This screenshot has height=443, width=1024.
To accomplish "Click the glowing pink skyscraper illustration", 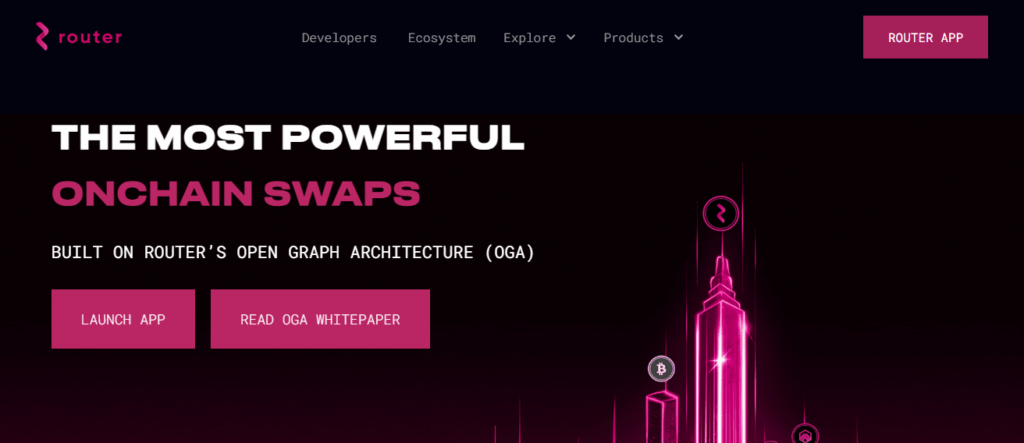I will pyautogui.click(x=722, y=340).
